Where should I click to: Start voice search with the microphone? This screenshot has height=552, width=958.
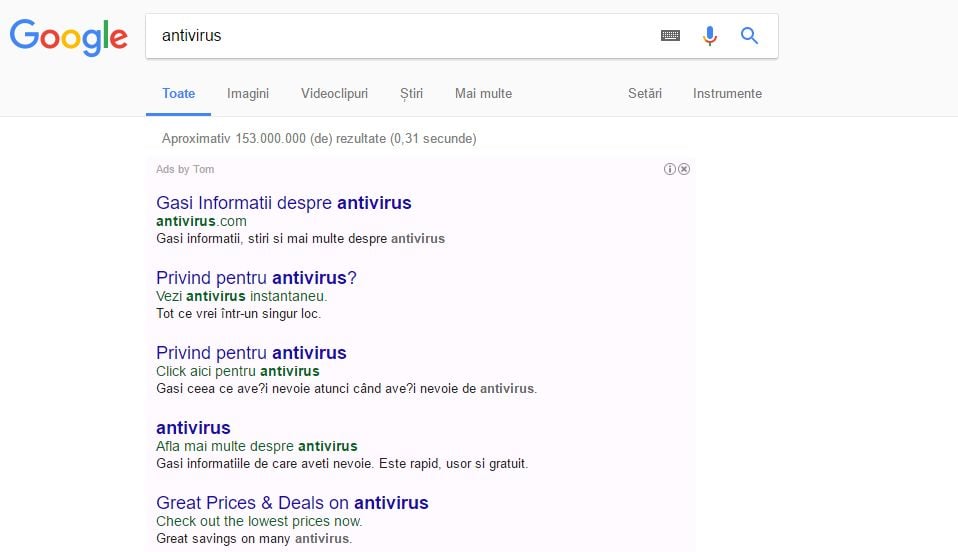tap(710, 36)
